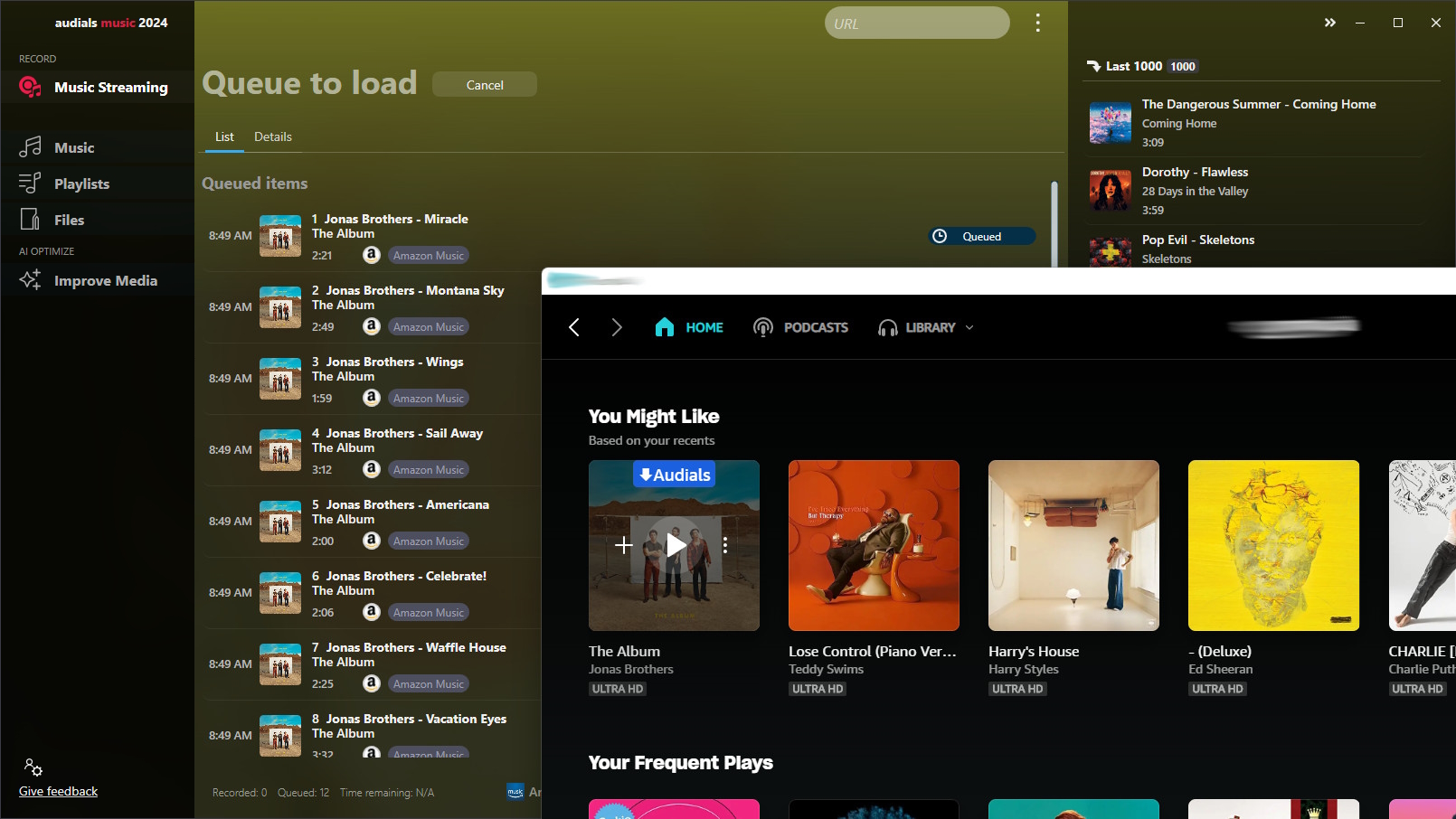The width and height of the screenshot is (1456, 819).
Task: Play The Album by Jonas Brothers
Action: [676, 544]
